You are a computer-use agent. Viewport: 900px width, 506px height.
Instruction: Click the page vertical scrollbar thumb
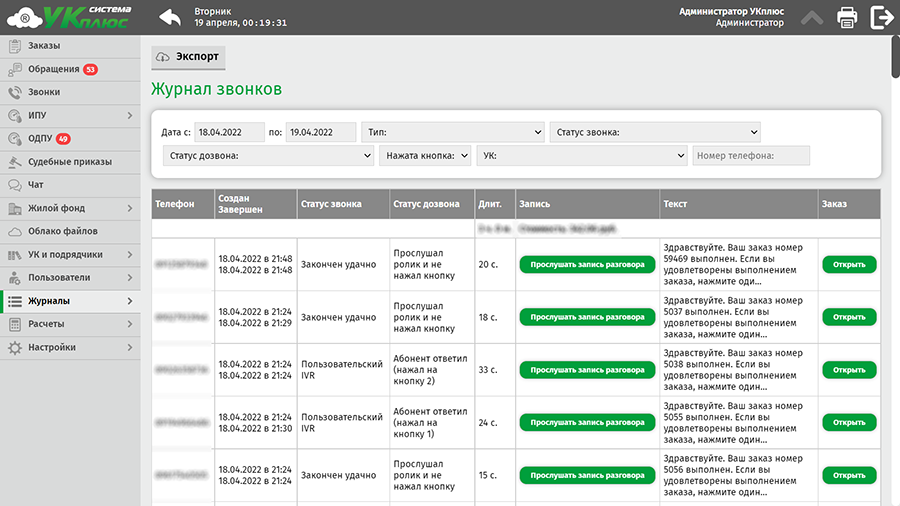[x=895, y=56]
